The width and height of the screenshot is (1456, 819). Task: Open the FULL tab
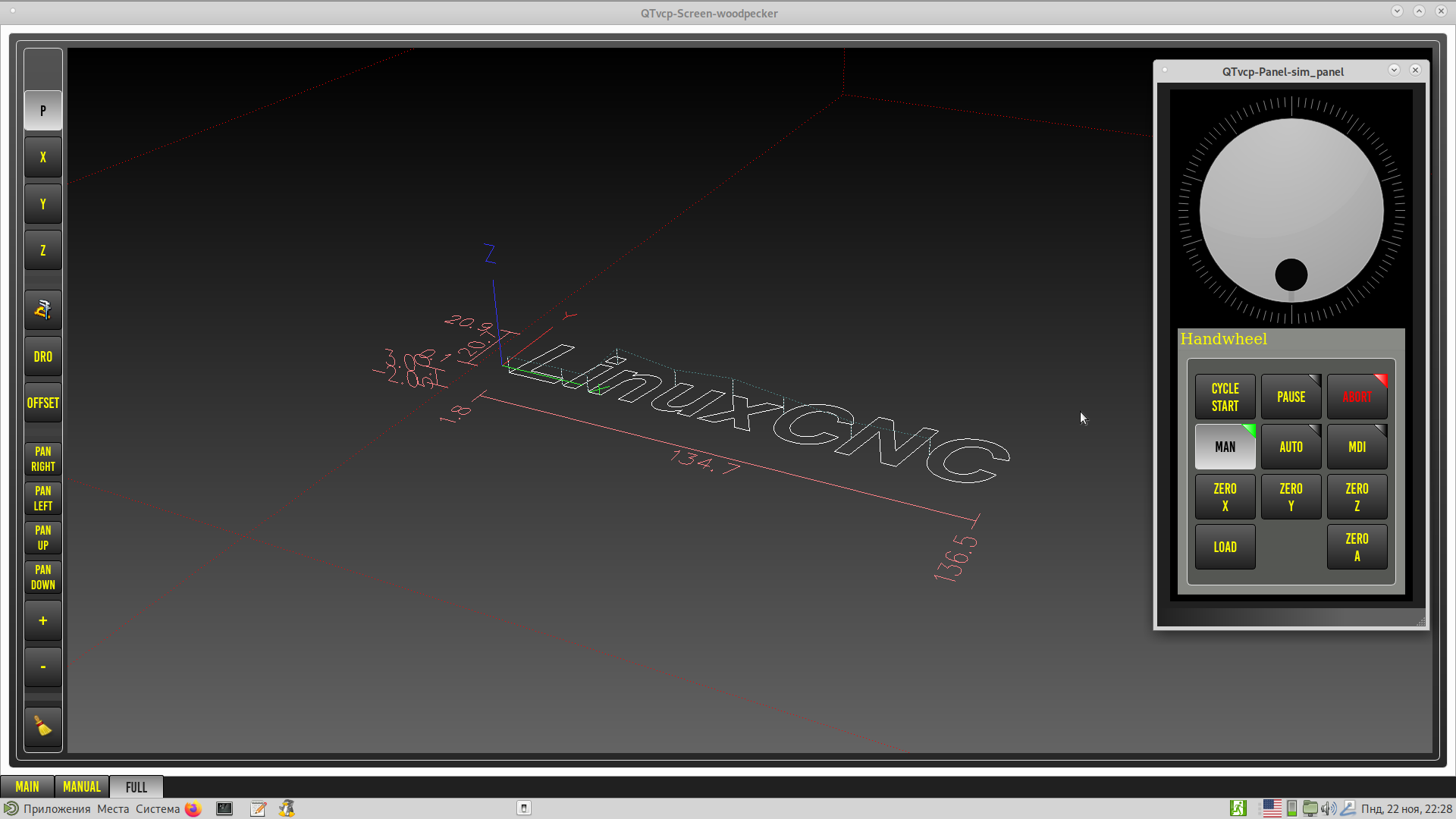tap(136, 786)
